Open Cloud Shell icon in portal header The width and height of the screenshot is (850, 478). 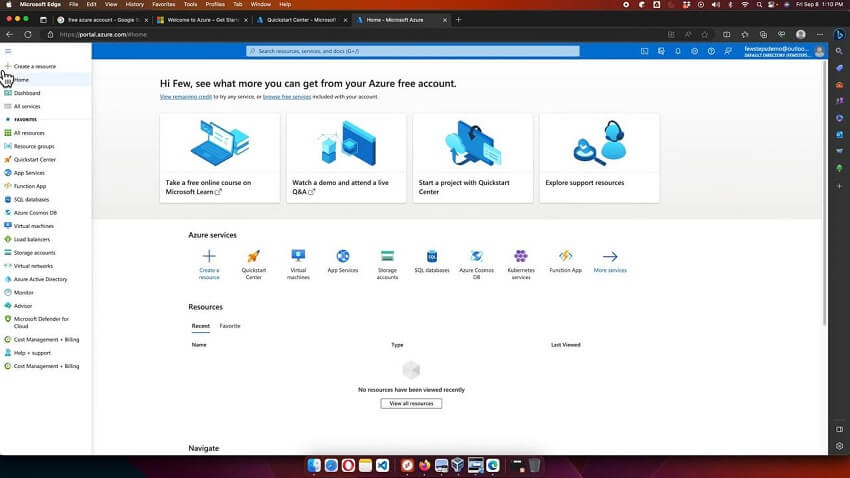tap(645, 51)
